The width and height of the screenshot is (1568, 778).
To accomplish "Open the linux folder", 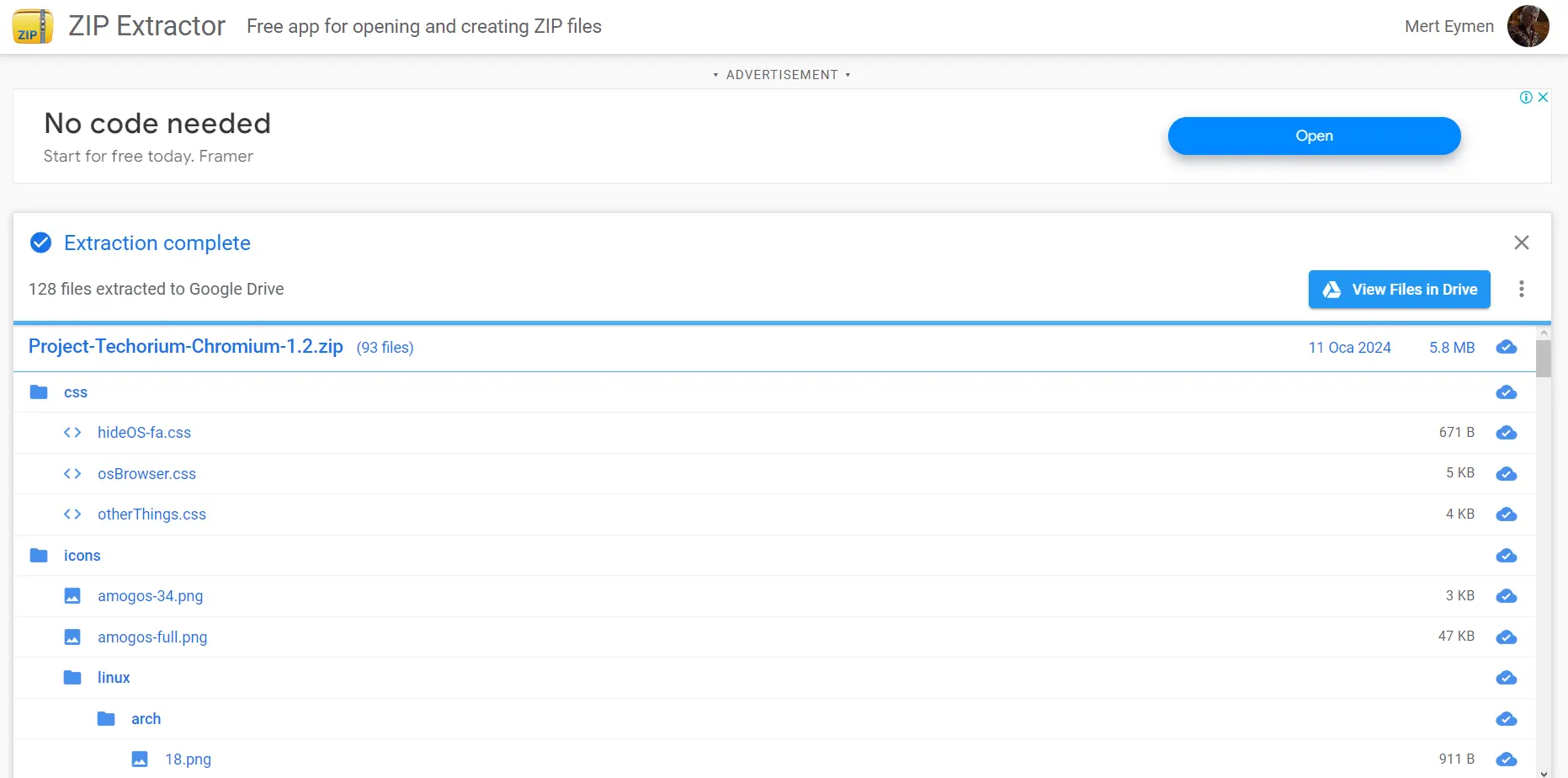I will pyautogui.click(x=114, y=678).
